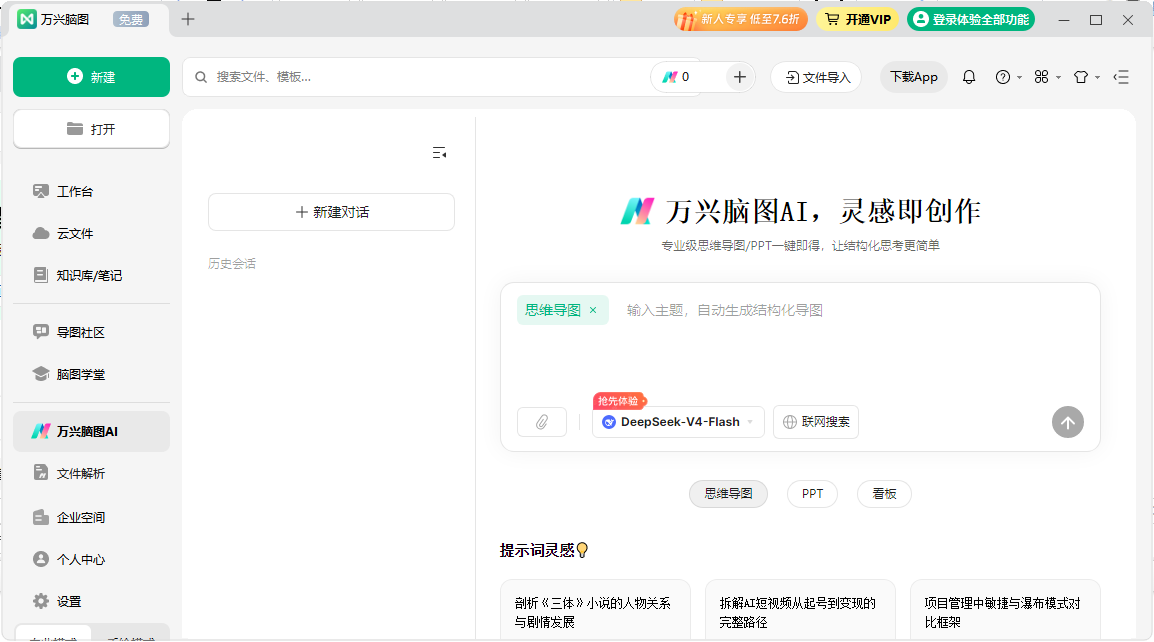Click the 提示词灵感 heading
The height and width of the screenshot is (642, 1154).
coord(544,550)
